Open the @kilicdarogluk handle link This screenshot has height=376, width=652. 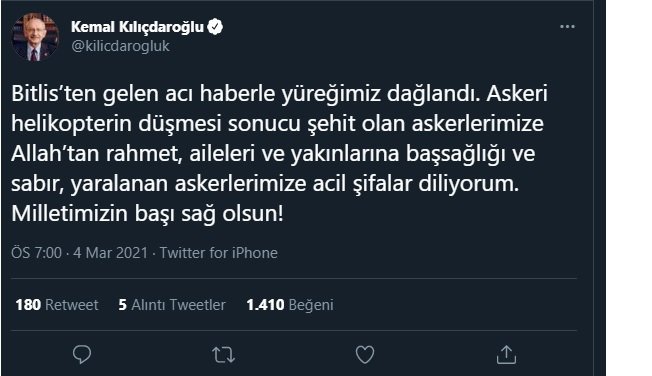coord(120,46)
